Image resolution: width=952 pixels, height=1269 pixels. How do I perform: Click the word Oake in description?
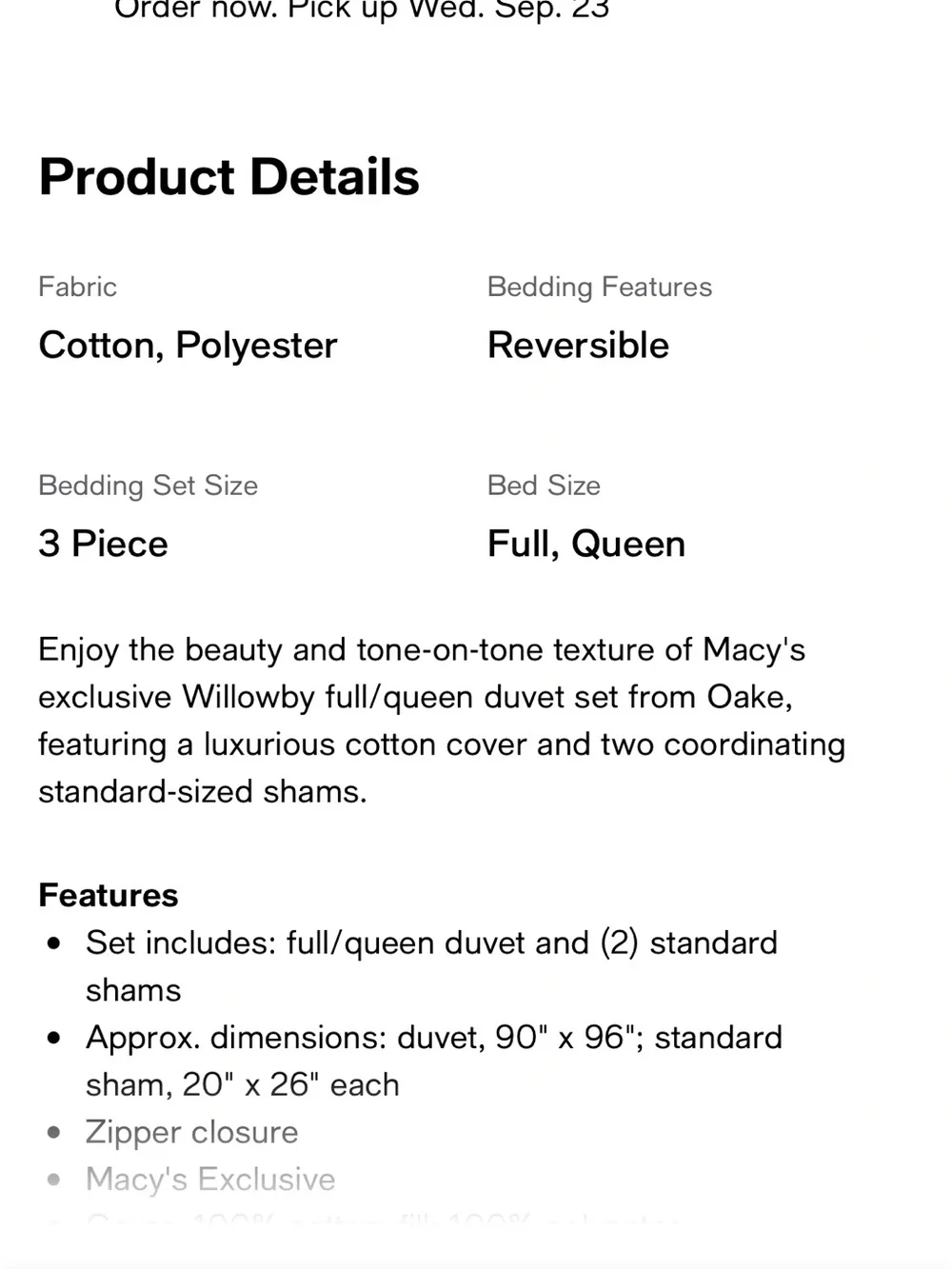pyautogui.click(x=748, y=697)
